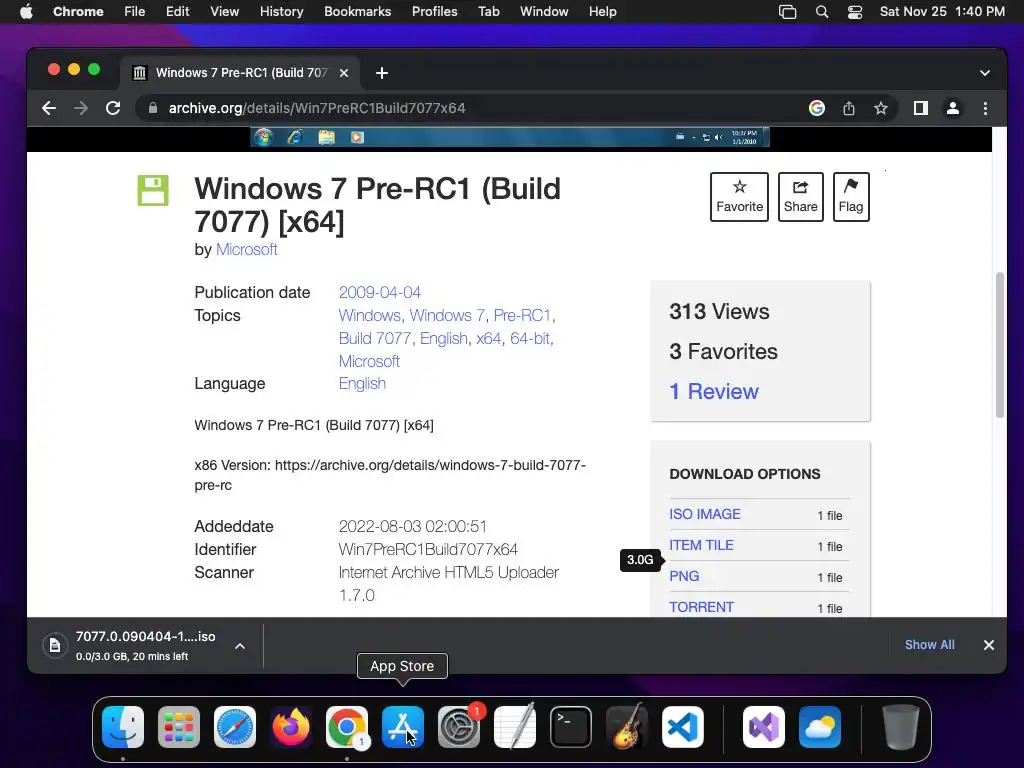The image size is (1024, 768).
Task: Click Show All downloads
Action: (929, 645)
